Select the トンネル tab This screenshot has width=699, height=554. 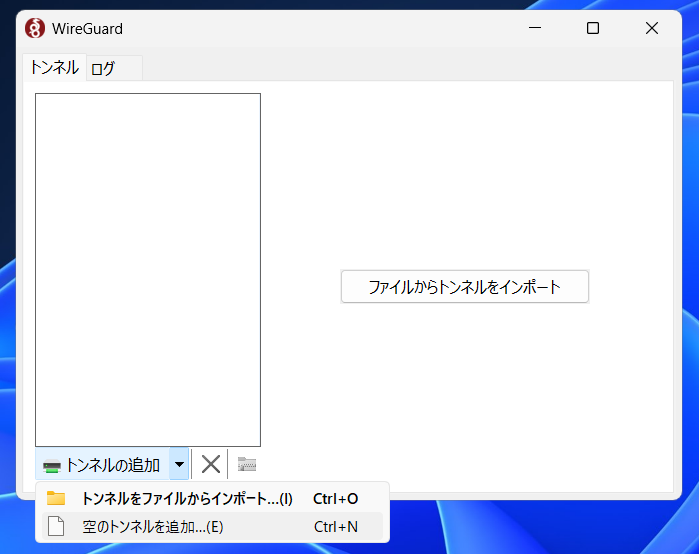54,68
